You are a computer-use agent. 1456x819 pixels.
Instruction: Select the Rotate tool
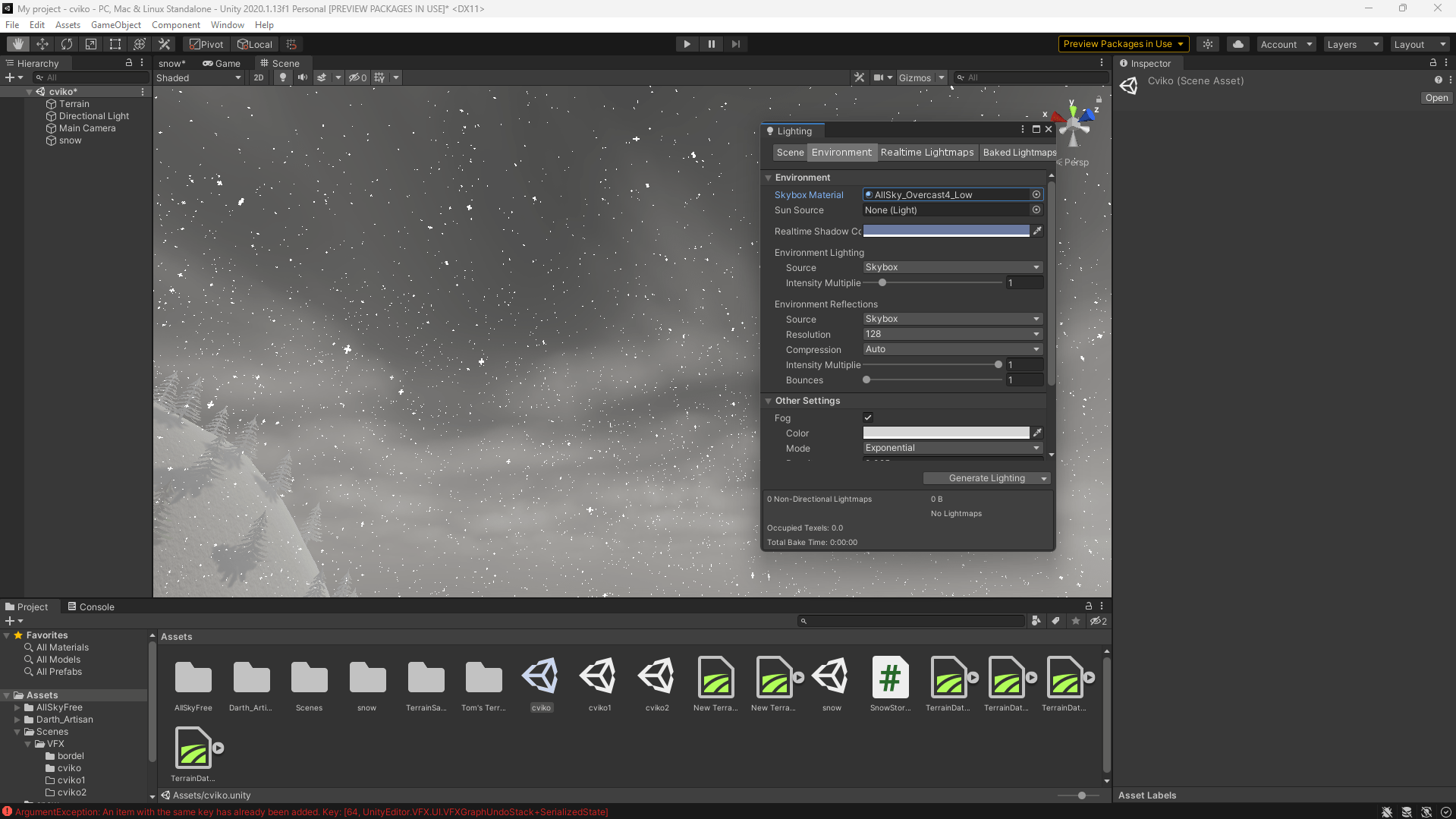[67, 44]
